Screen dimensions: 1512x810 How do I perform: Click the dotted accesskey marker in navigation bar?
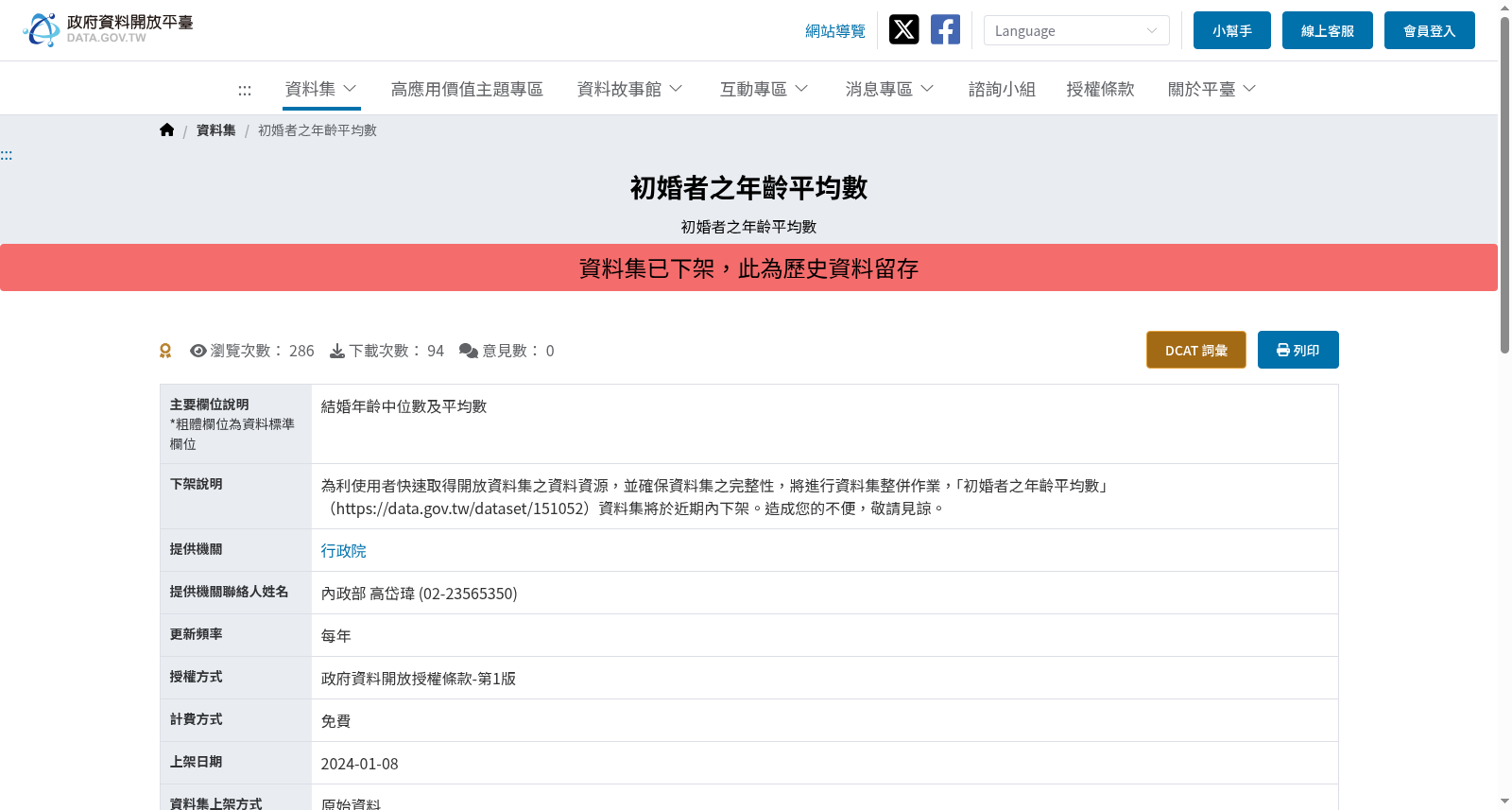[x=245, y=90]
